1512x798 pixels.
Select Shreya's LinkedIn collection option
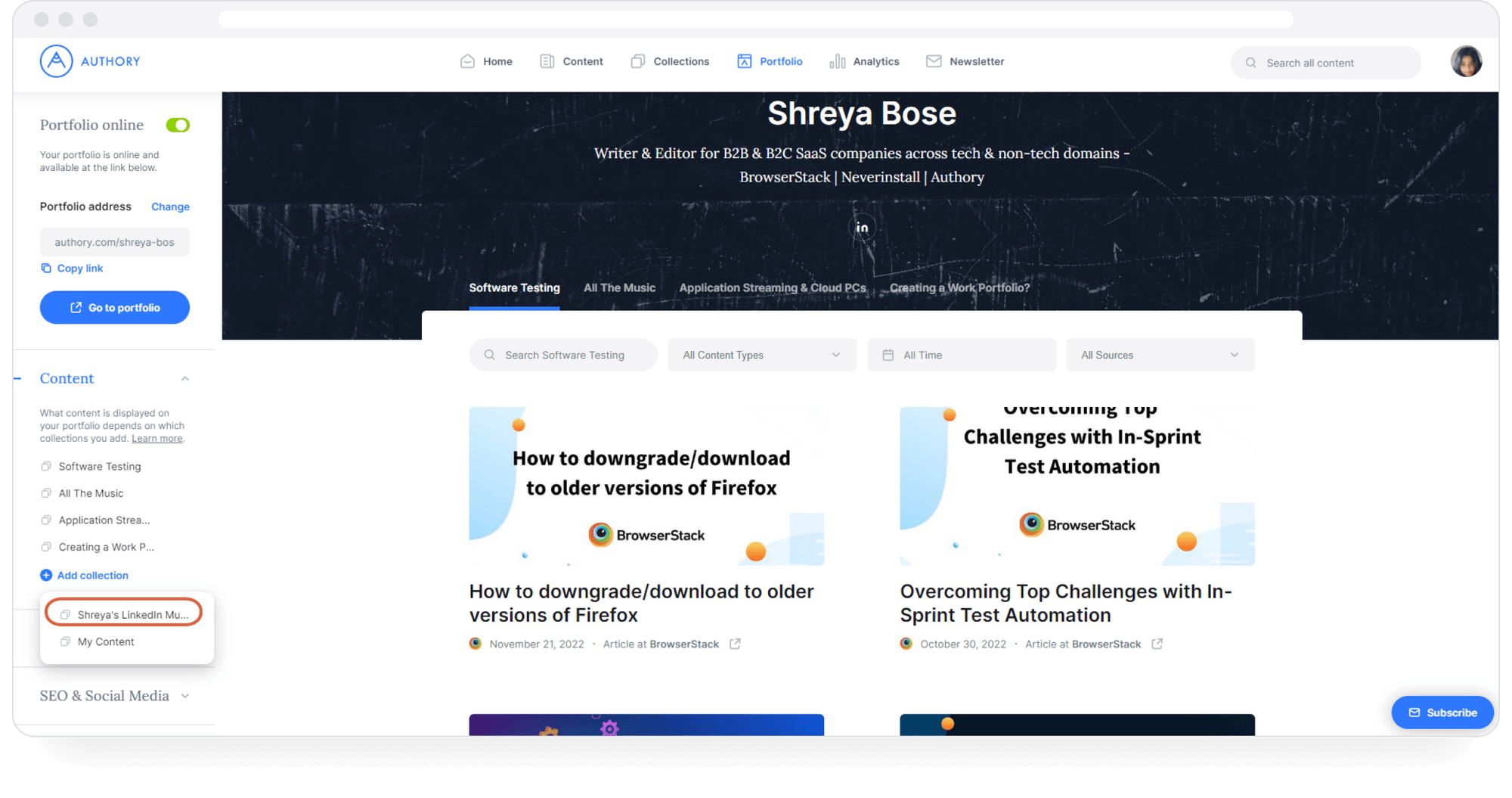[124, 615]
